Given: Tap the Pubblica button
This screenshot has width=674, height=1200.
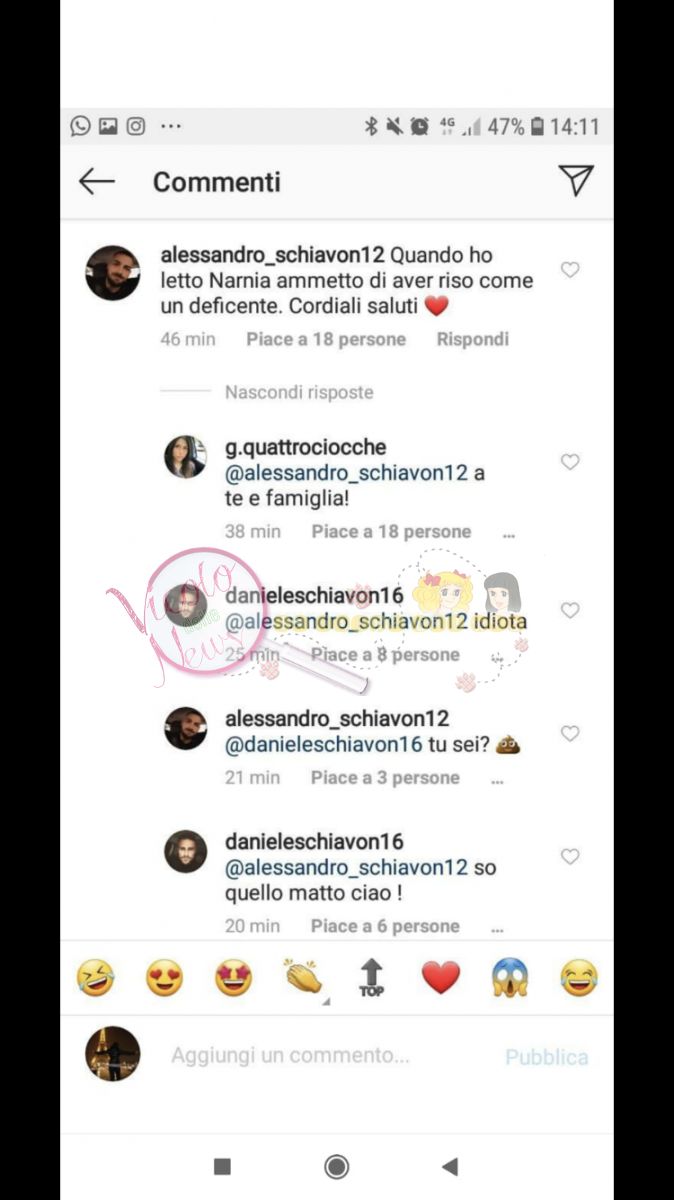Looking at the screenshot, I should point(547,1057).
